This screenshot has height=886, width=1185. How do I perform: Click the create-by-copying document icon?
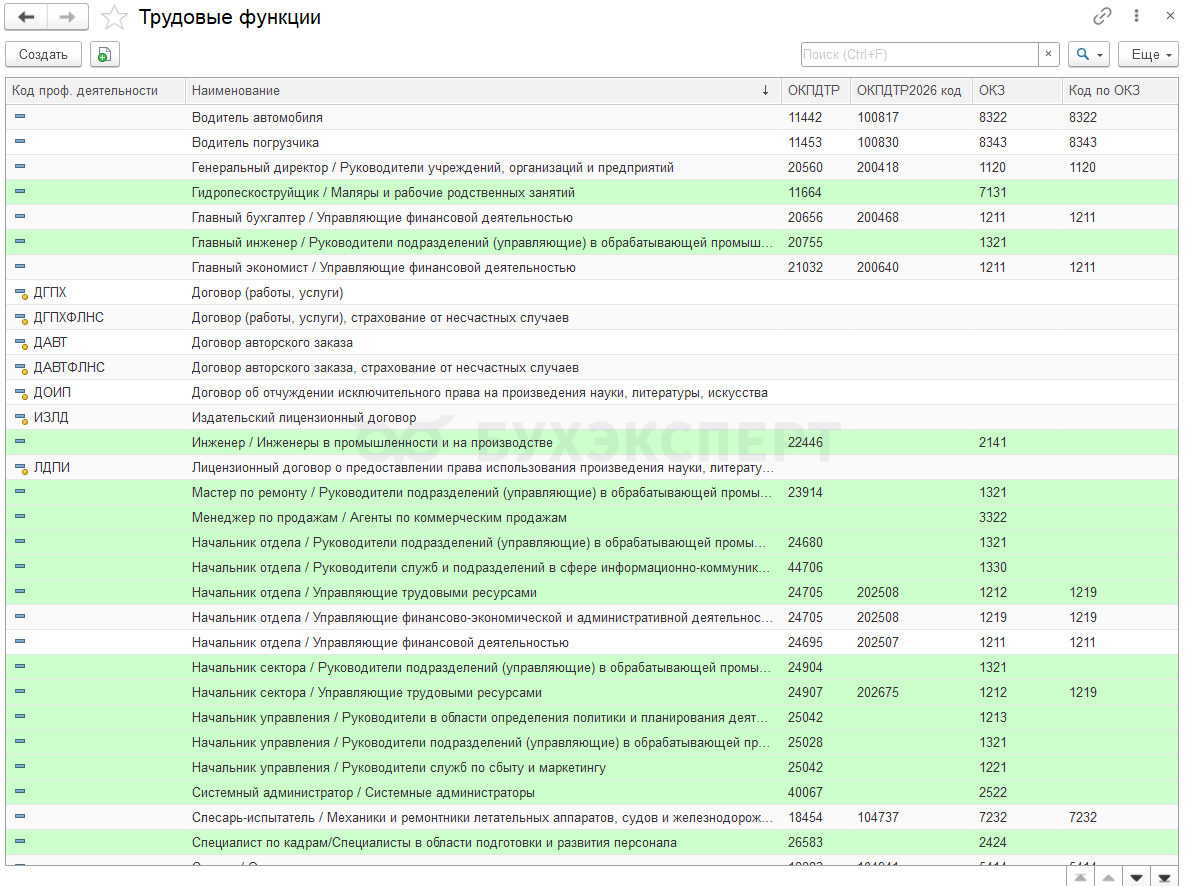[104, 55]
